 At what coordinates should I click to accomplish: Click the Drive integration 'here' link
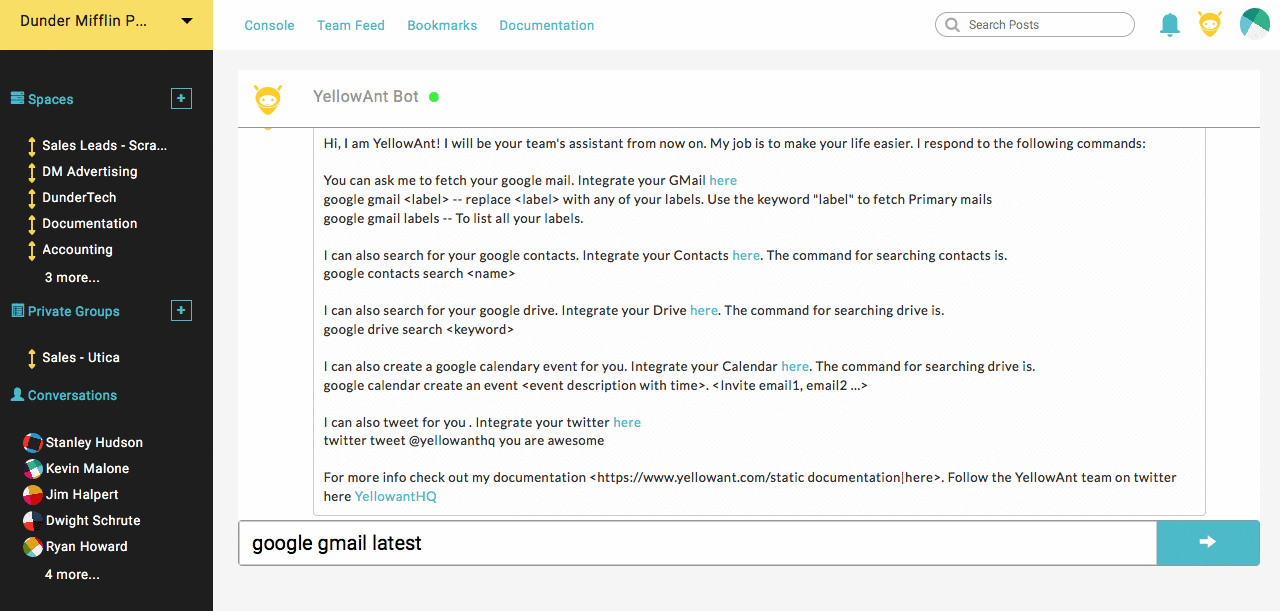pos(704,310)
